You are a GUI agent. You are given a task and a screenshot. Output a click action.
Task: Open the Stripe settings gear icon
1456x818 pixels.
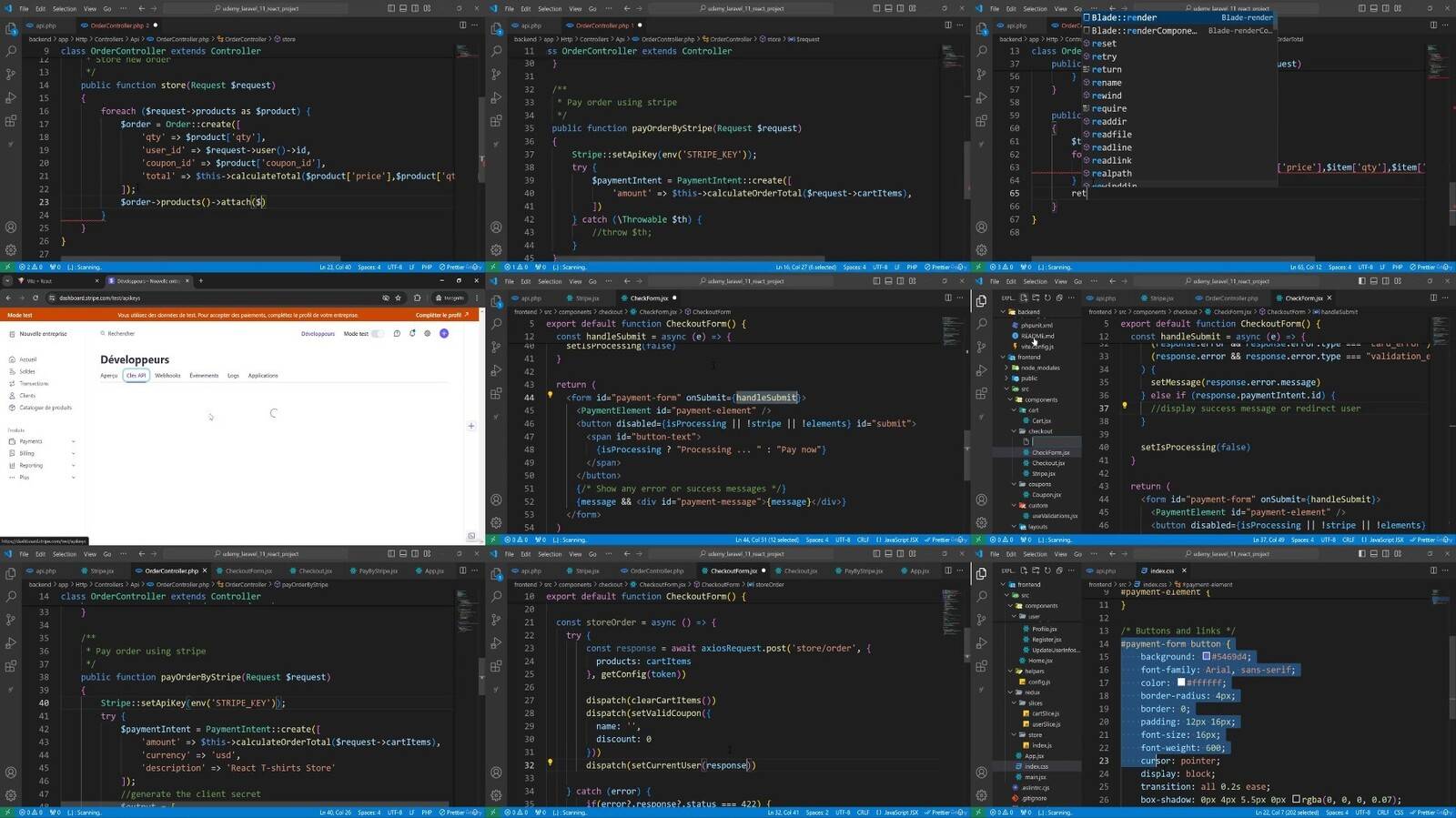click(428, 333)
